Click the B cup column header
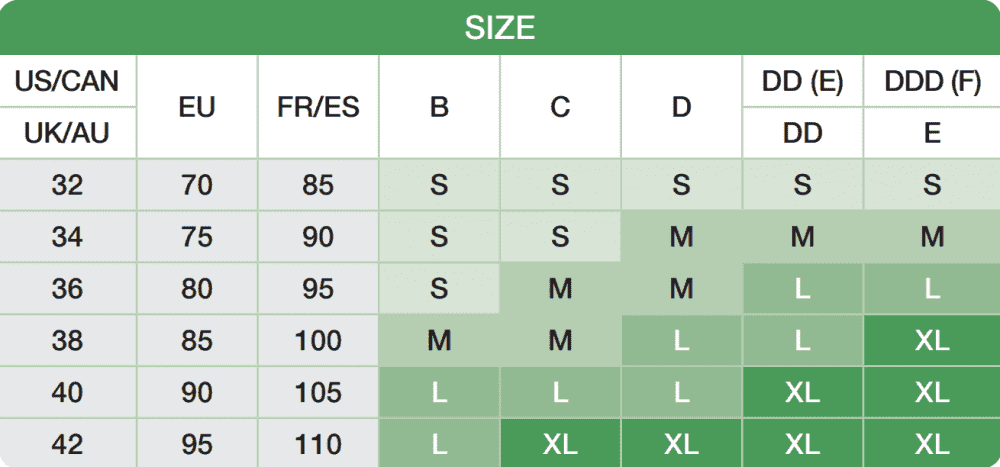The height and width of the screenshot is (467, 1000). [x=439, y=107]
